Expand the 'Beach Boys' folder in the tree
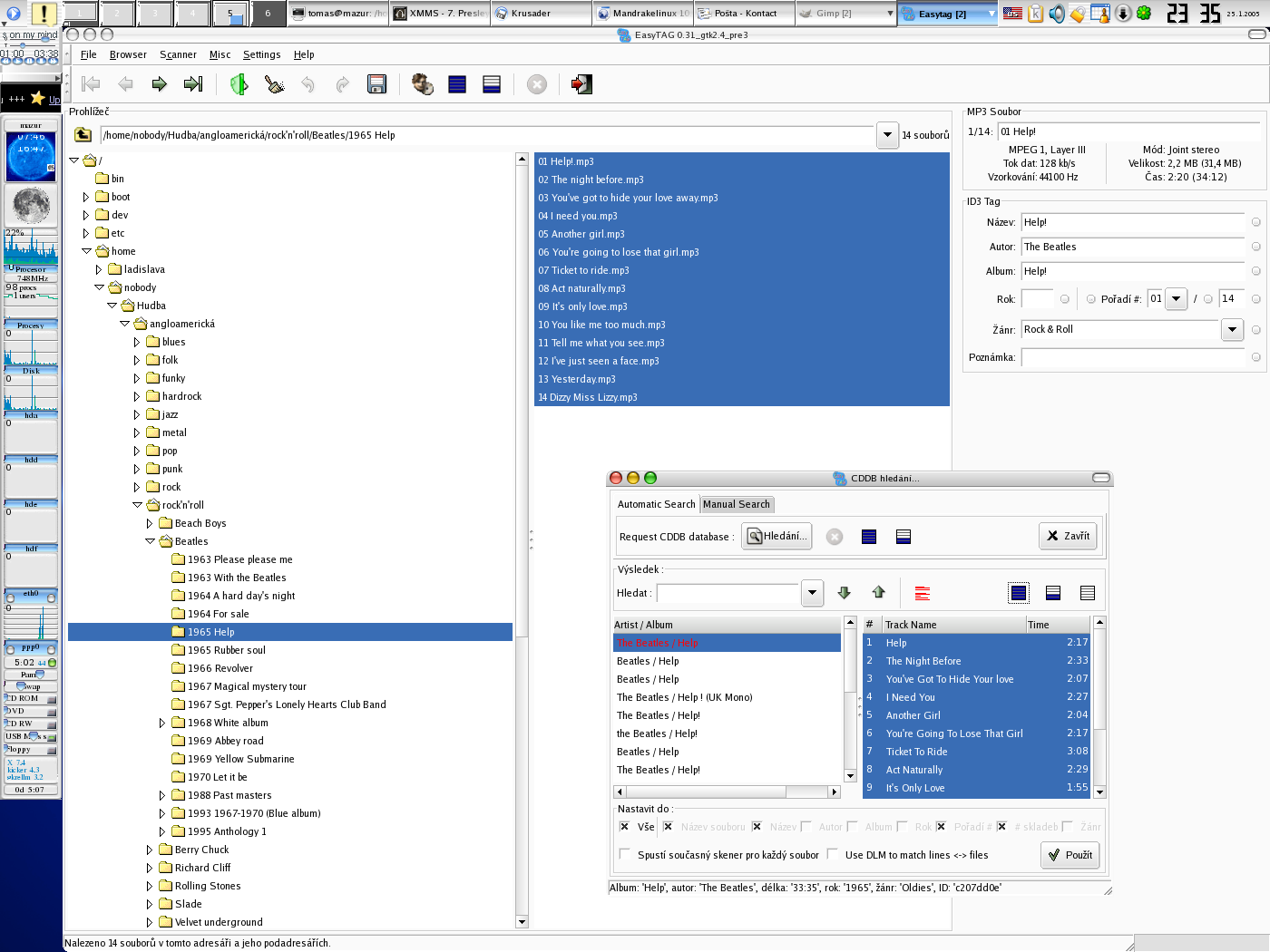The width and height of the screenshot is (1270, 952). click(x=150, y=523)
